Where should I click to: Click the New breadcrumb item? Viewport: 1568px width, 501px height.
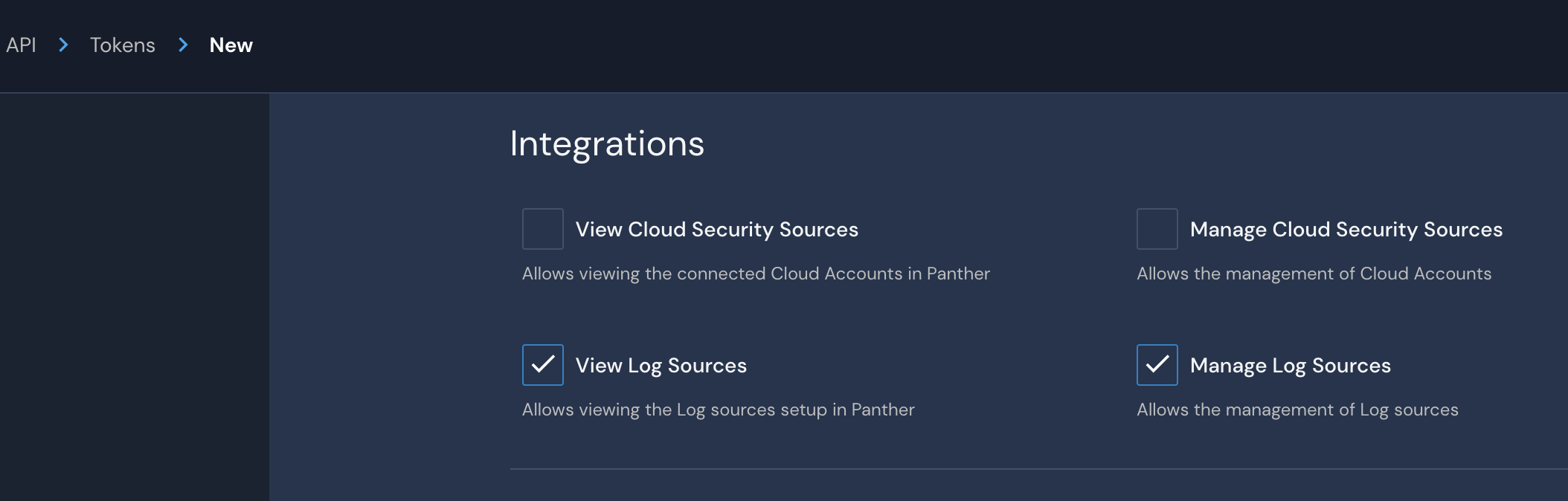click(231, 45)
